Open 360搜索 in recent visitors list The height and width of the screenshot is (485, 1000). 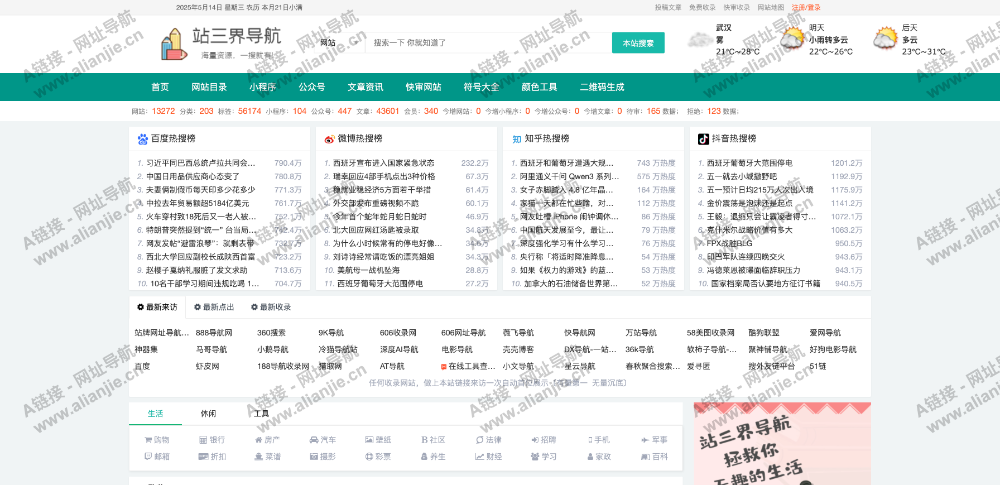coord(272,333)
